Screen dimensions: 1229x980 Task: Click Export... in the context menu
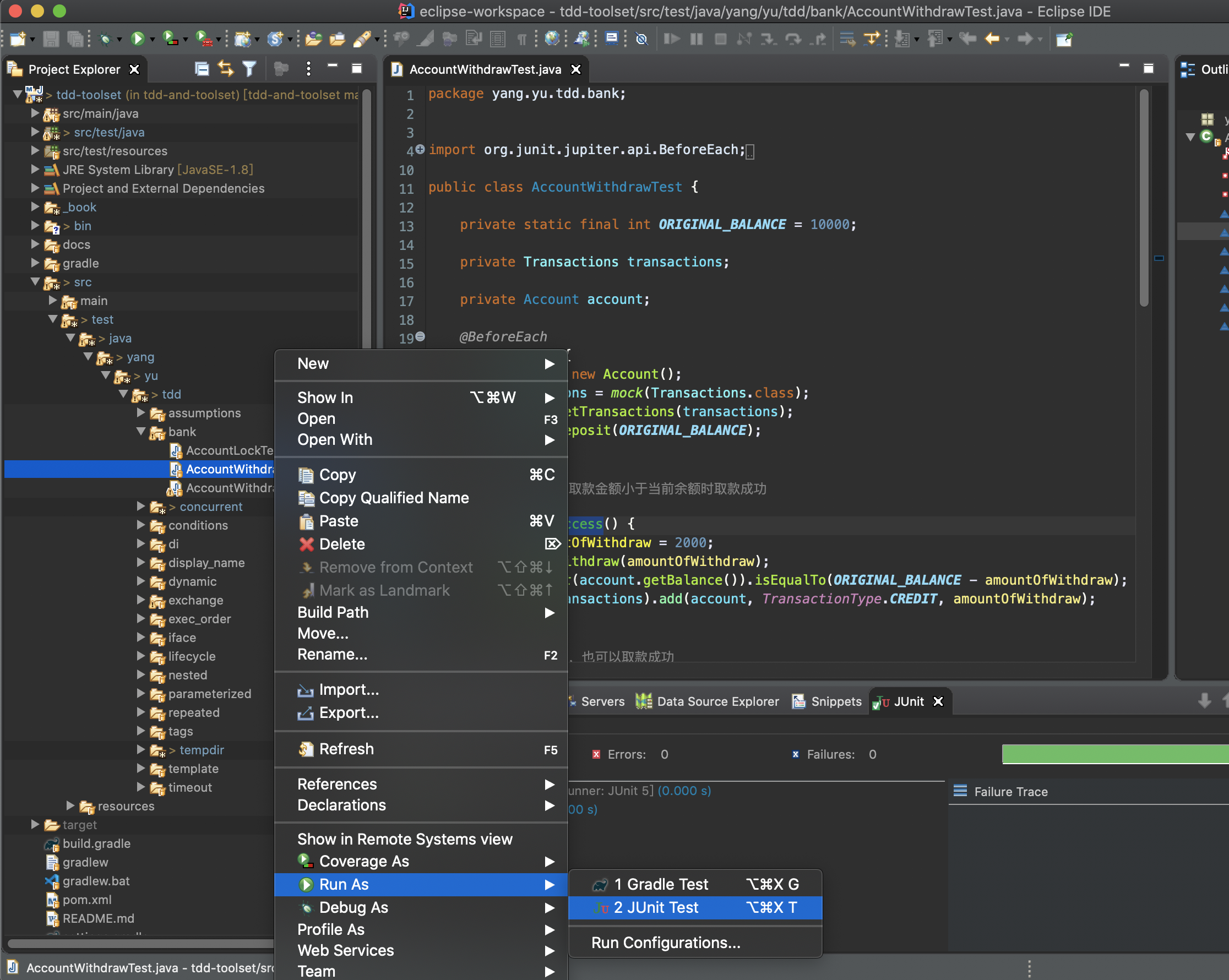point(421,712)
